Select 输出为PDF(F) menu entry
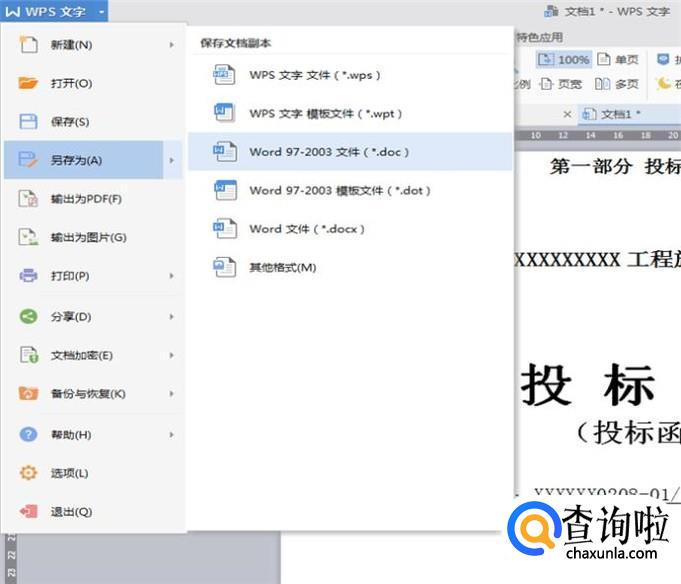The image size is (681, 584). tap(93, 199)
